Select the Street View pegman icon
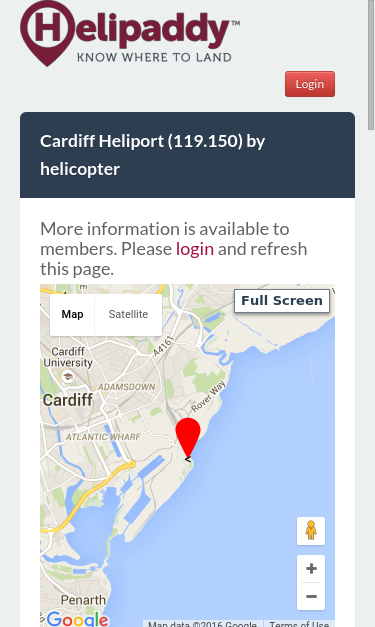The height and width of the screenshot is (627, 375). tap(311, 531)
